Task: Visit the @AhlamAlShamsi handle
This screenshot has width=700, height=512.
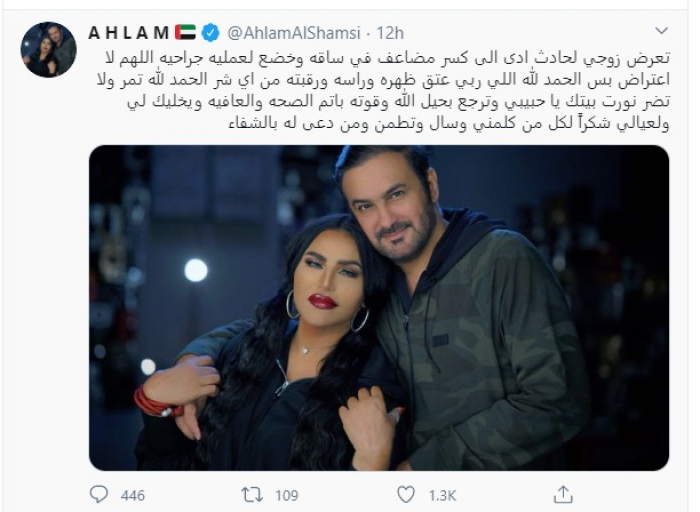Action: 294,33
